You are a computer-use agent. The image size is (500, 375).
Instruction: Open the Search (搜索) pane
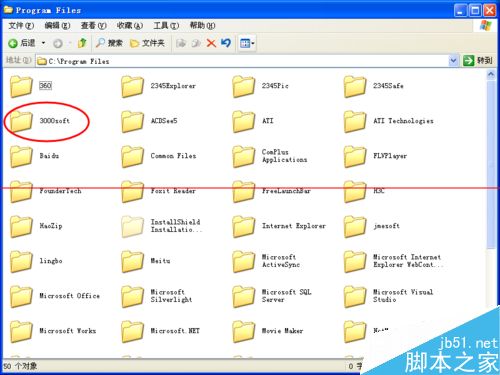pos(109,43)
